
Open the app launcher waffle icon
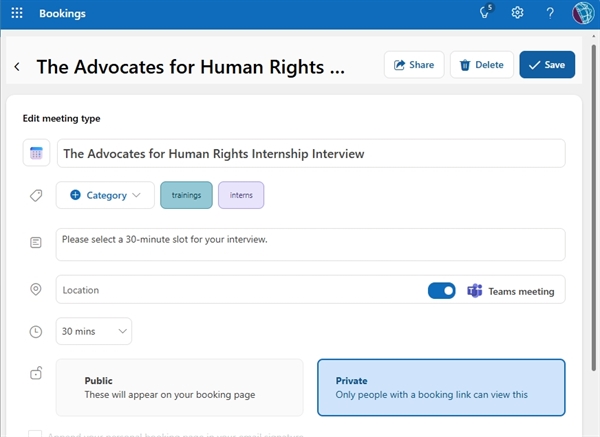click(x=16, y=13)
